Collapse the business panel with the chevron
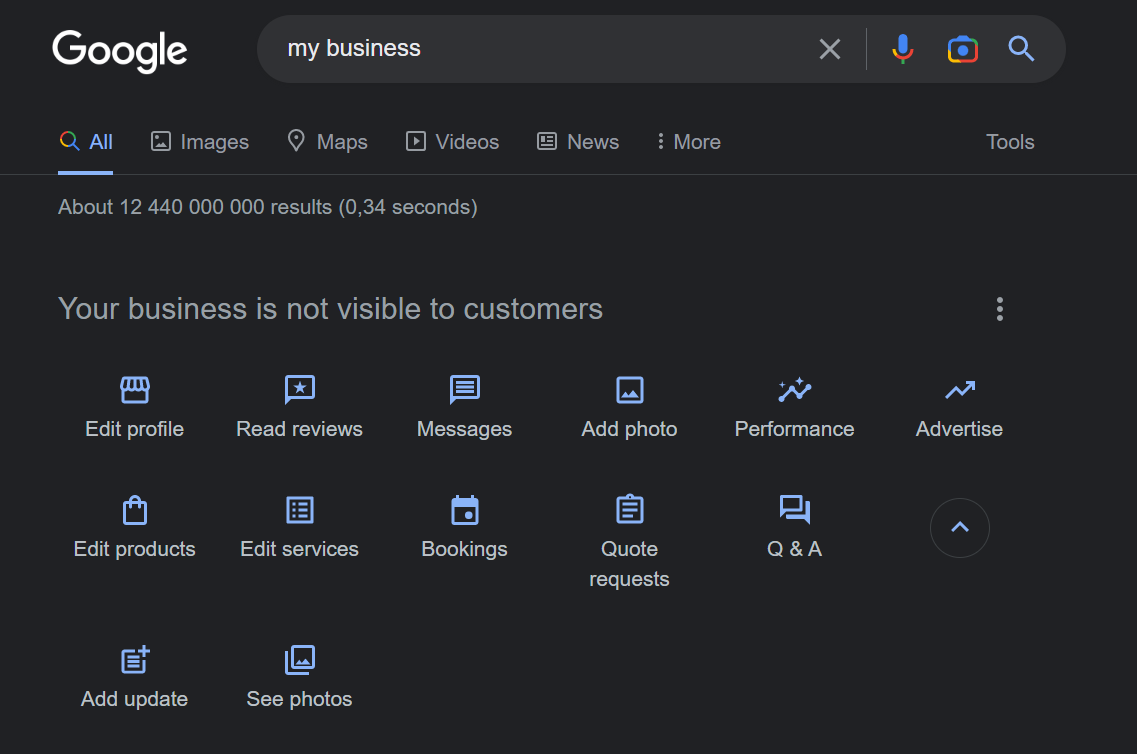This screenshot has height=754, width=1137. (x=959, y=528)
